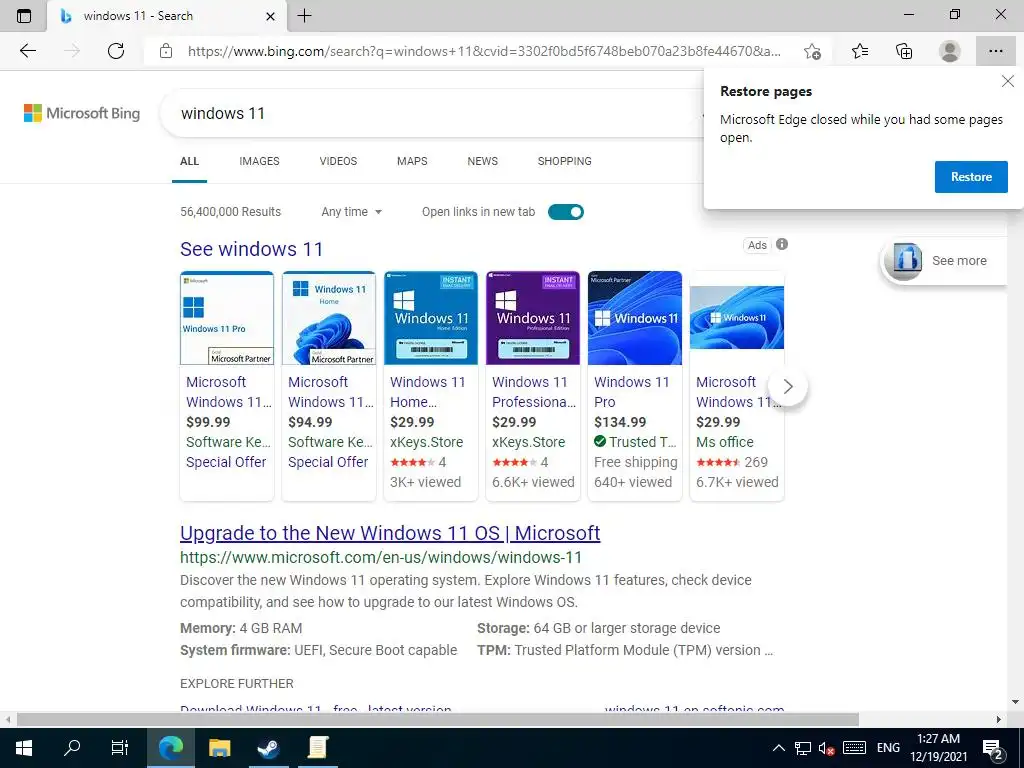Screen dimensions: 1024x768
Task: Open the Favorites list
Action: point(860,51)
